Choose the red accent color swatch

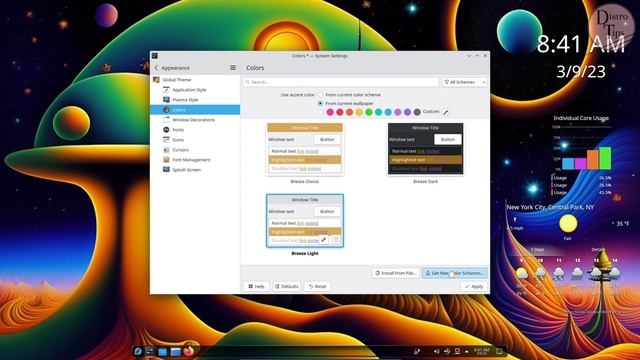[x=340, y=112]
